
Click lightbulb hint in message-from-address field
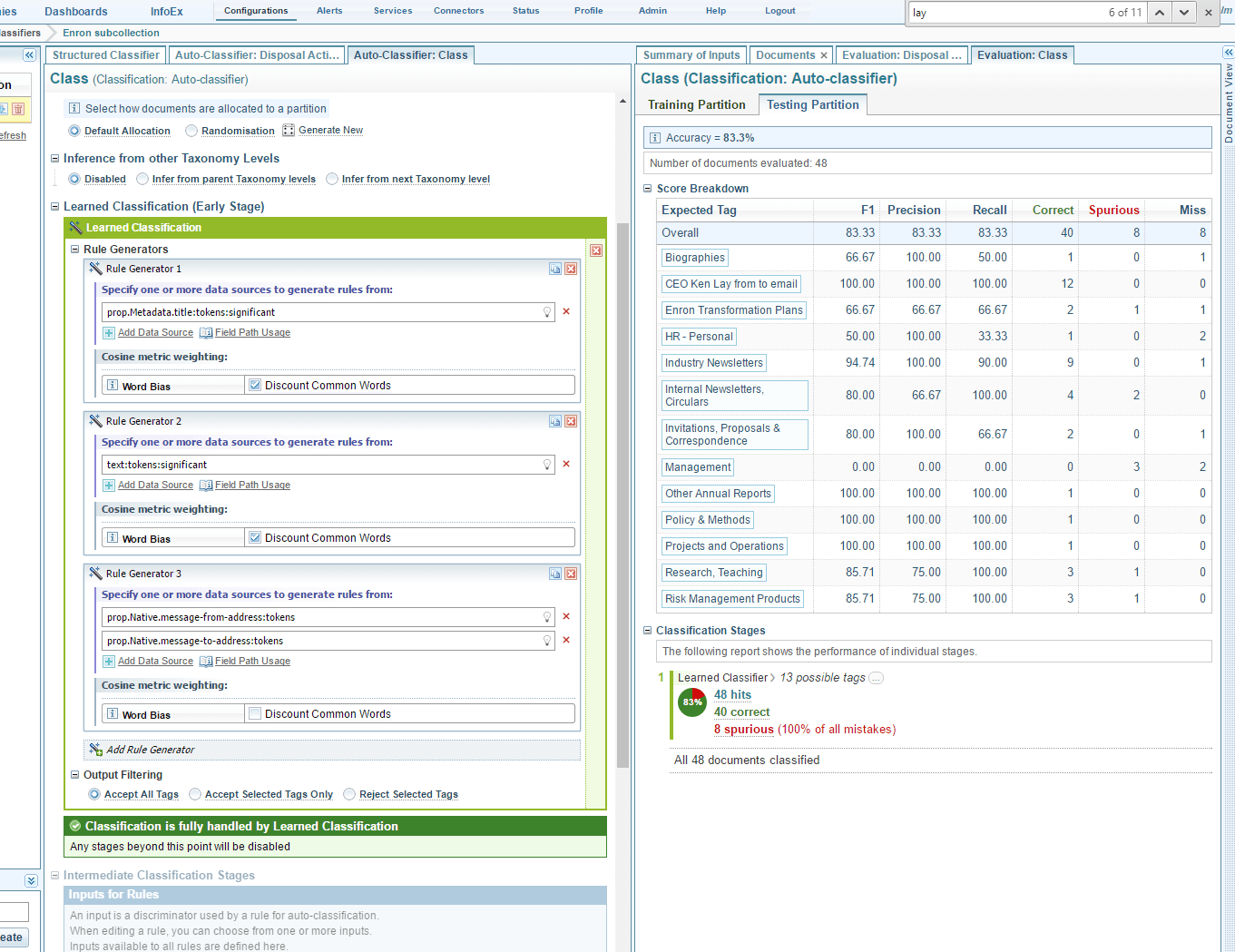click(547, 617)
